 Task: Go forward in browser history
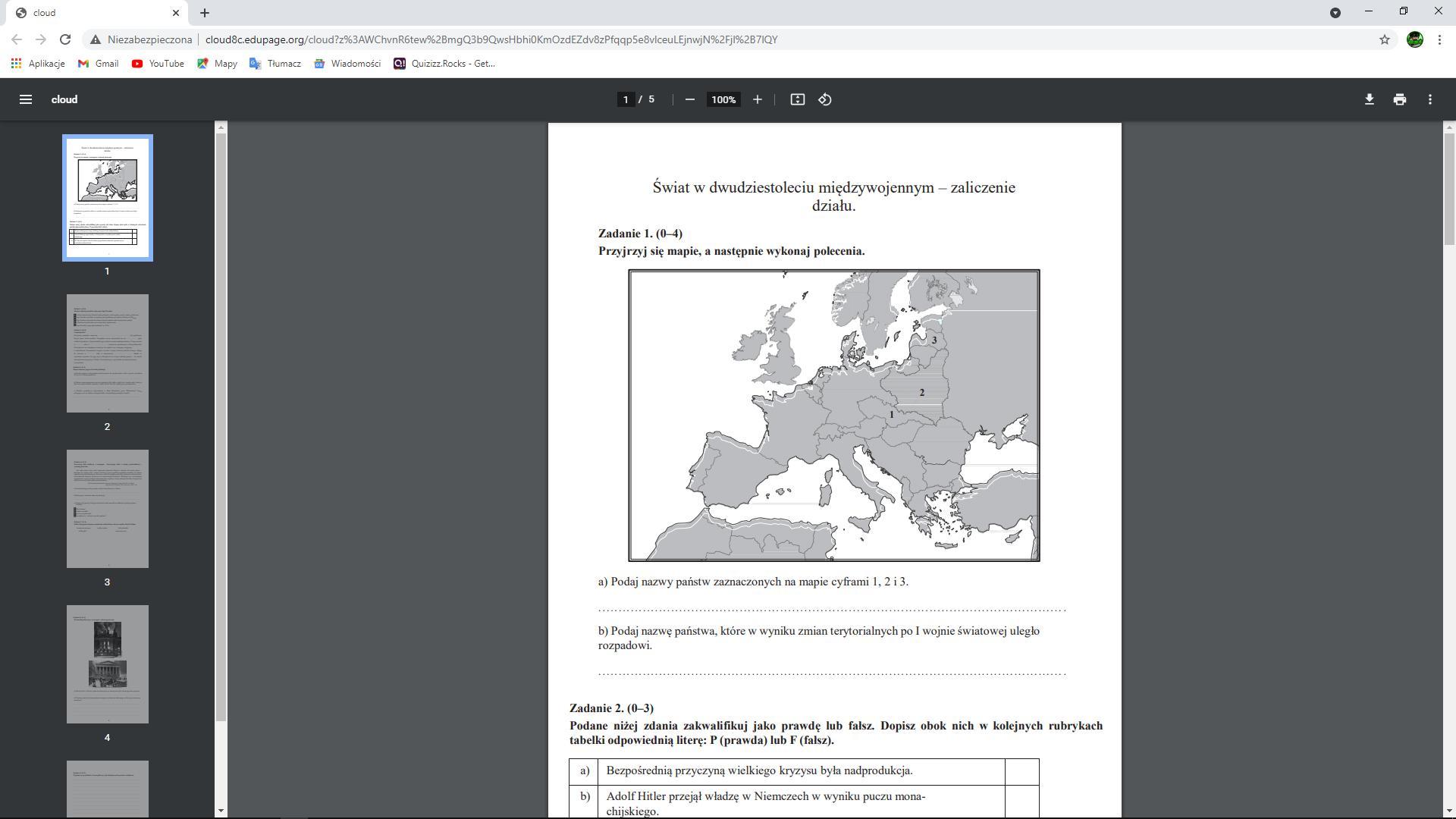[41, 39]
